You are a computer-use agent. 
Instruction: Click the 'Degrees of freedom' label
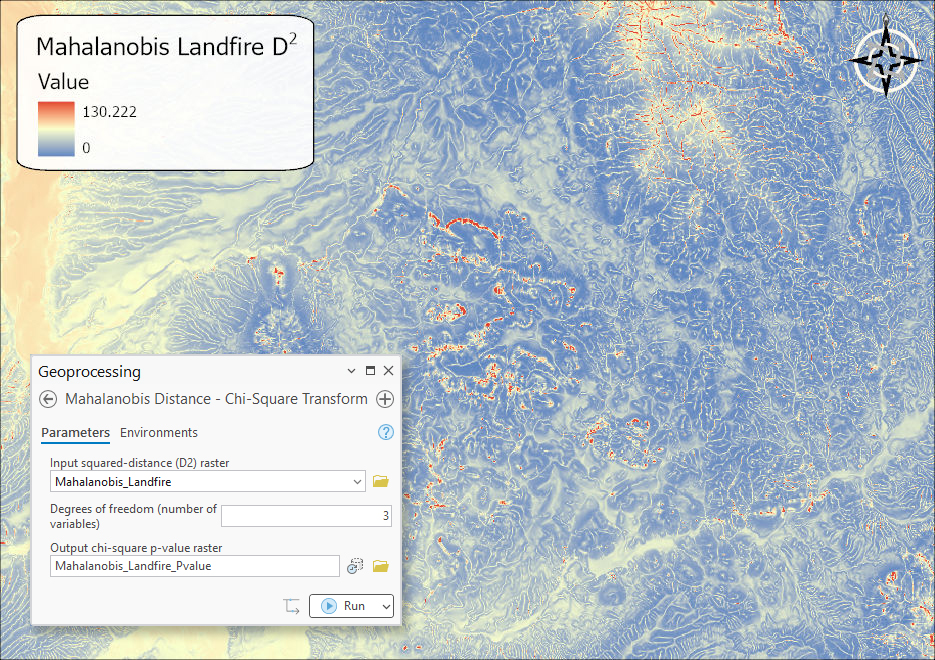pyautogui.click(x=133, y=516)
